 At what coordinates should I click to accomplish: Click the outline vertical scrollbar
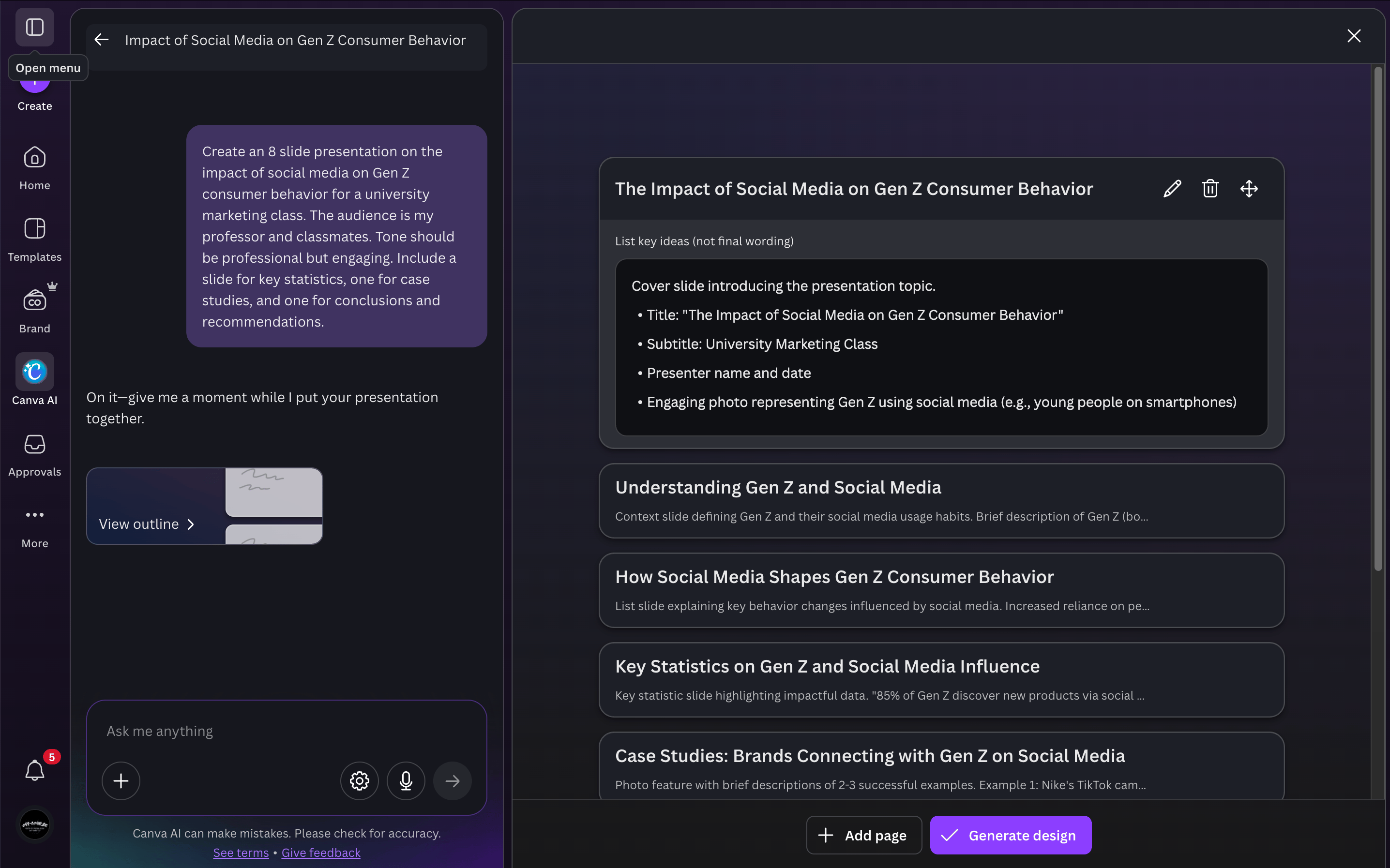(x=1378, y=319)
